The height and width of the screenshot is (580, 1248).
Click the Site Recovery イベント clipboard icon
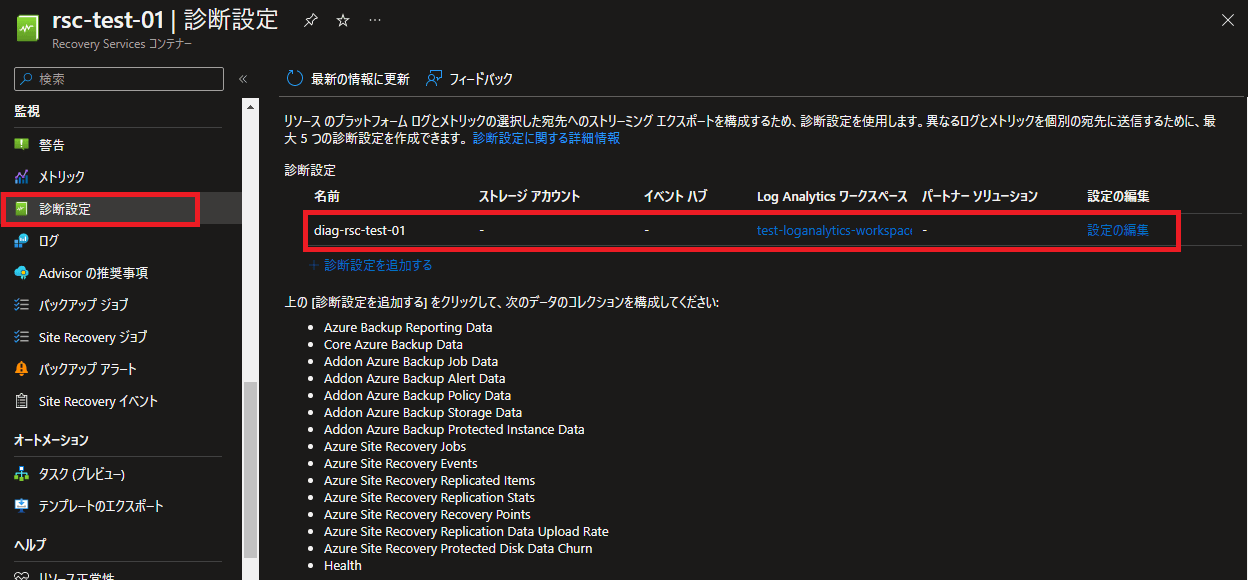(x=21, y=400)
